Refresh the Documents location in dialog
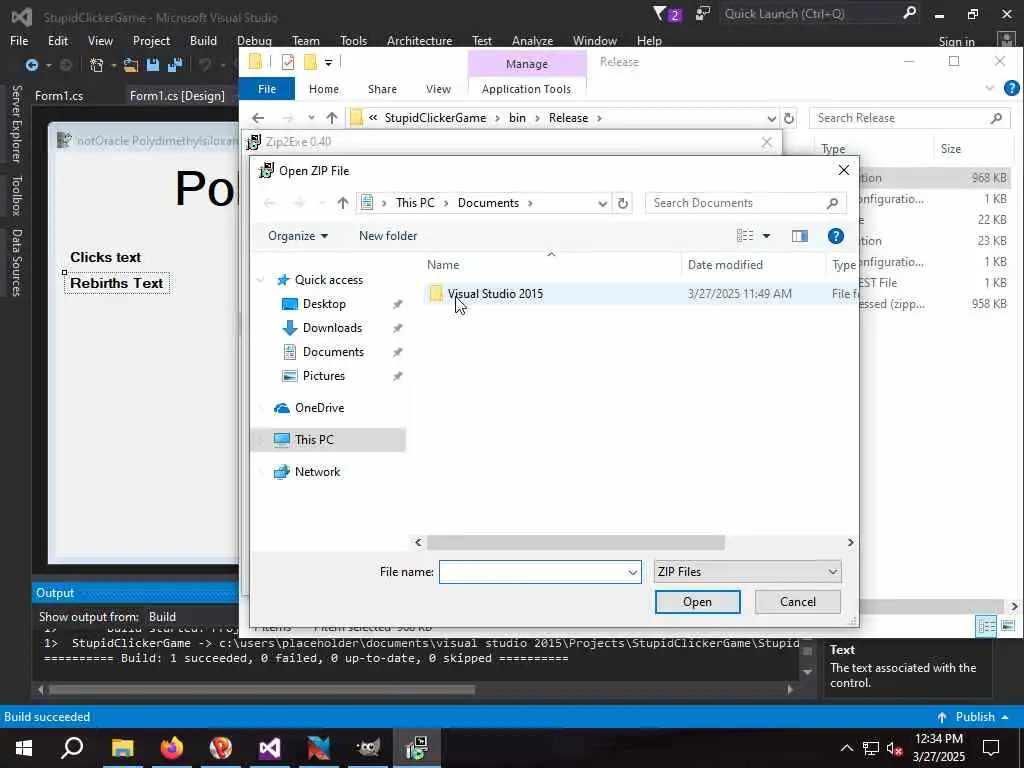1024x768 pixels. click(x=623, y=203)
